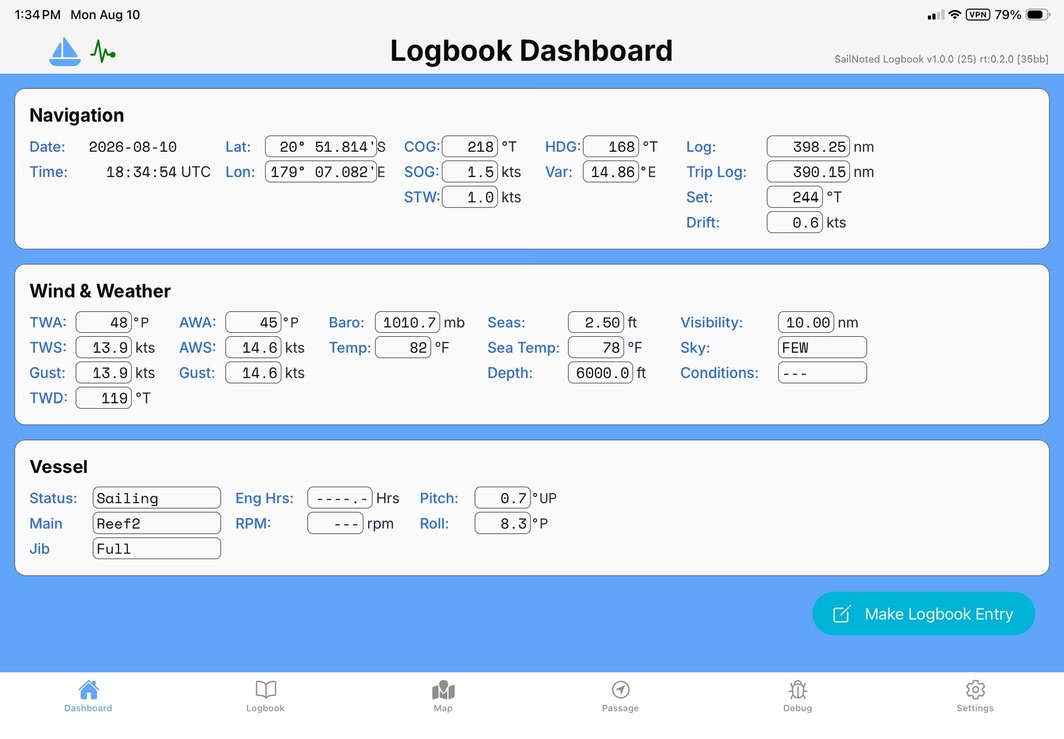The height and width of the screenshot is (739, 1064).
Task: Click the Depth value field
Action: click(601, 373)
